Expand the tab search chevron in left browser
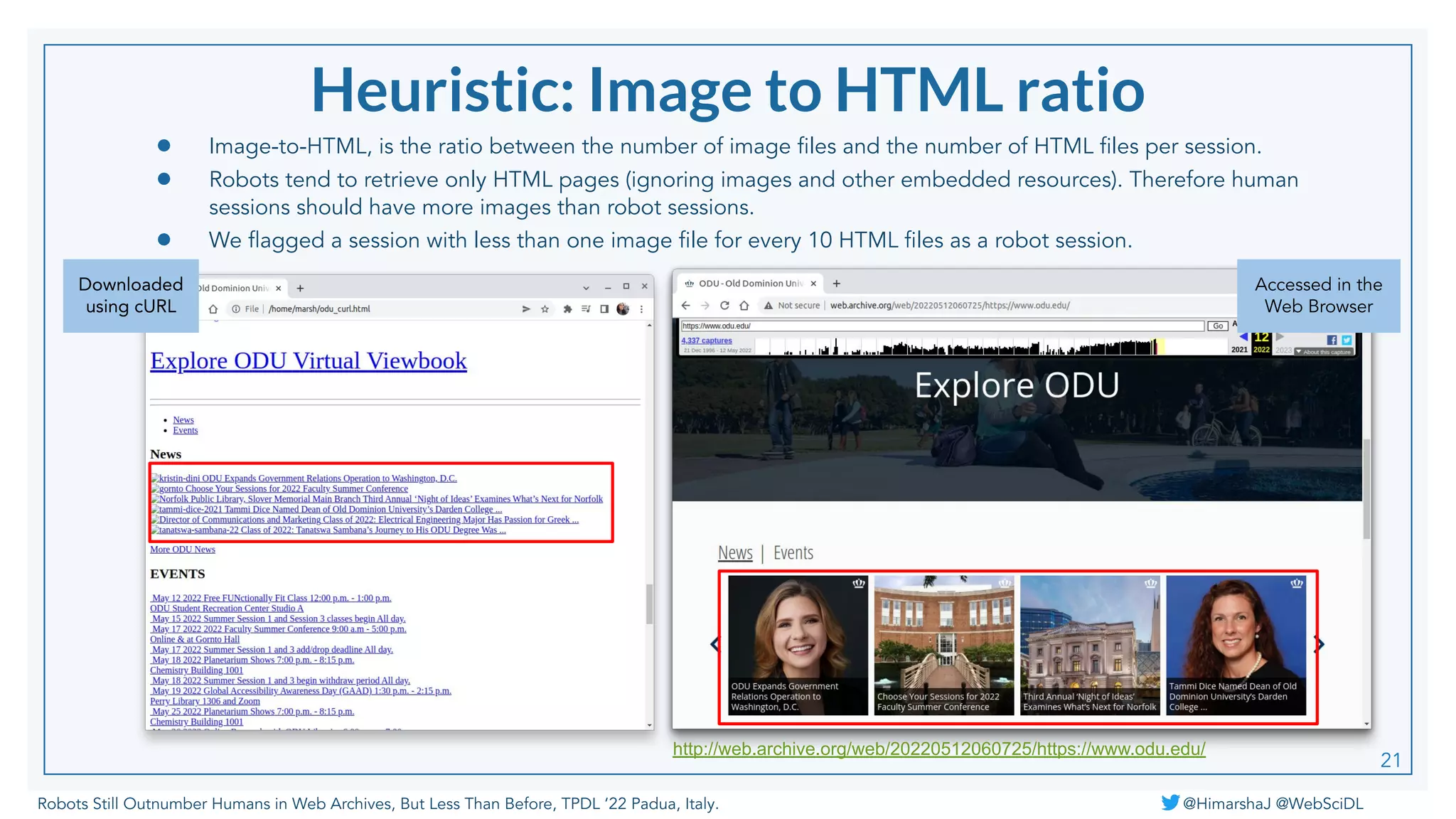1456x819 pixels. [x=586, y=288]
